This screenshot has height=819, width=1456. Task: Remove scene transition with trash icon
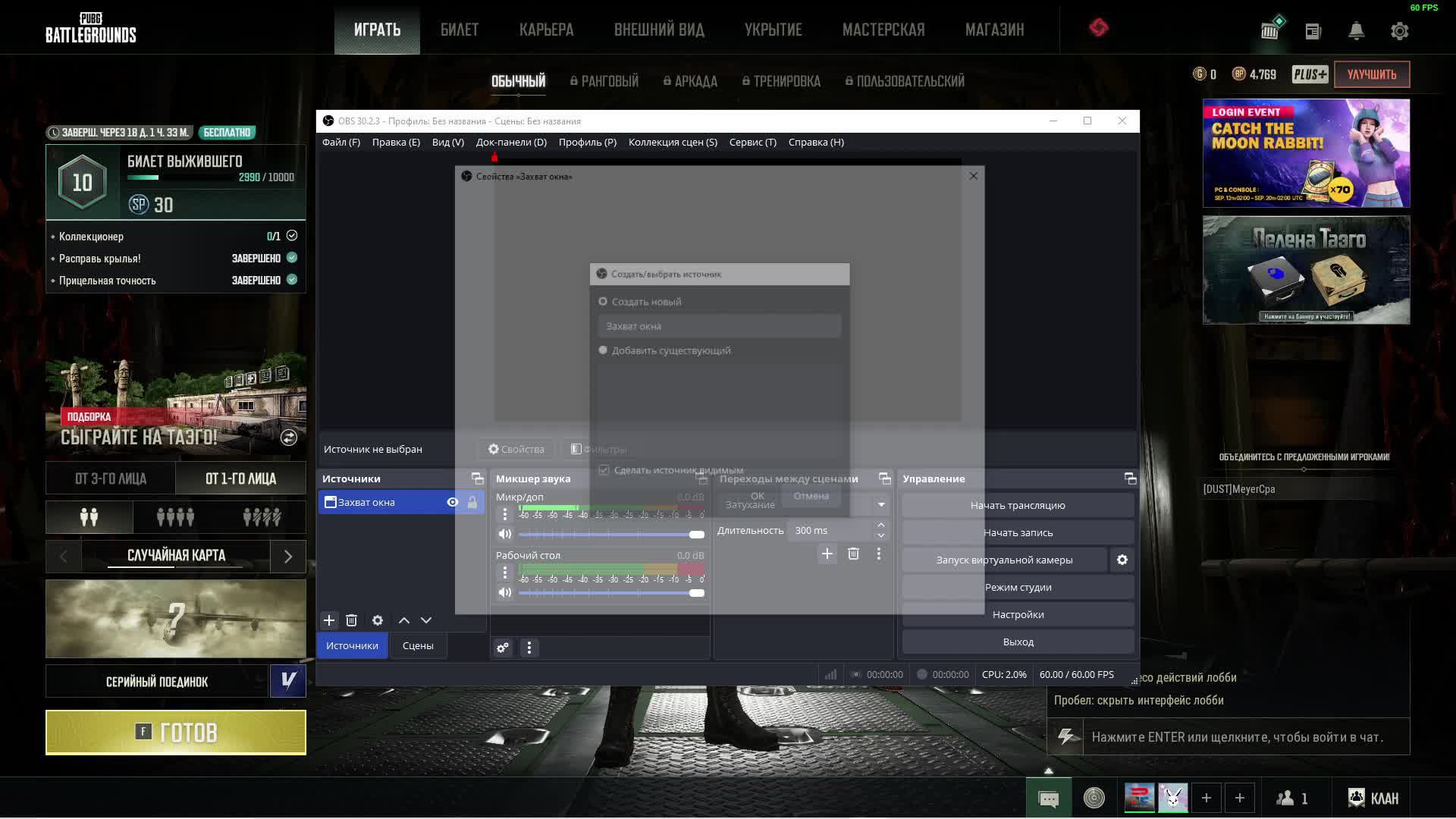tap(853, 554)
